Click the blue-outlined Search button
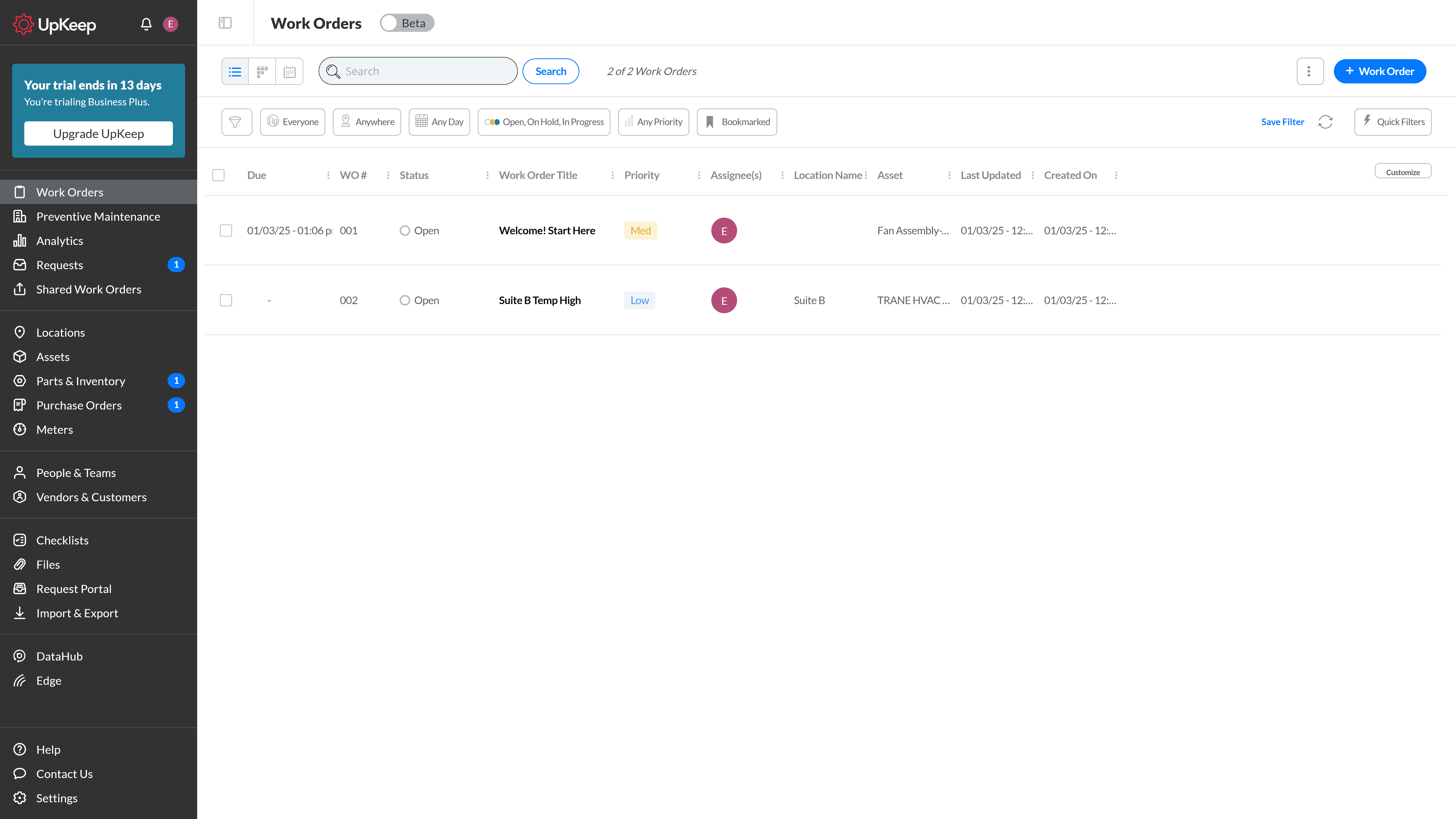The width and height of the screenshot is (1456, 819). (551, 71)
